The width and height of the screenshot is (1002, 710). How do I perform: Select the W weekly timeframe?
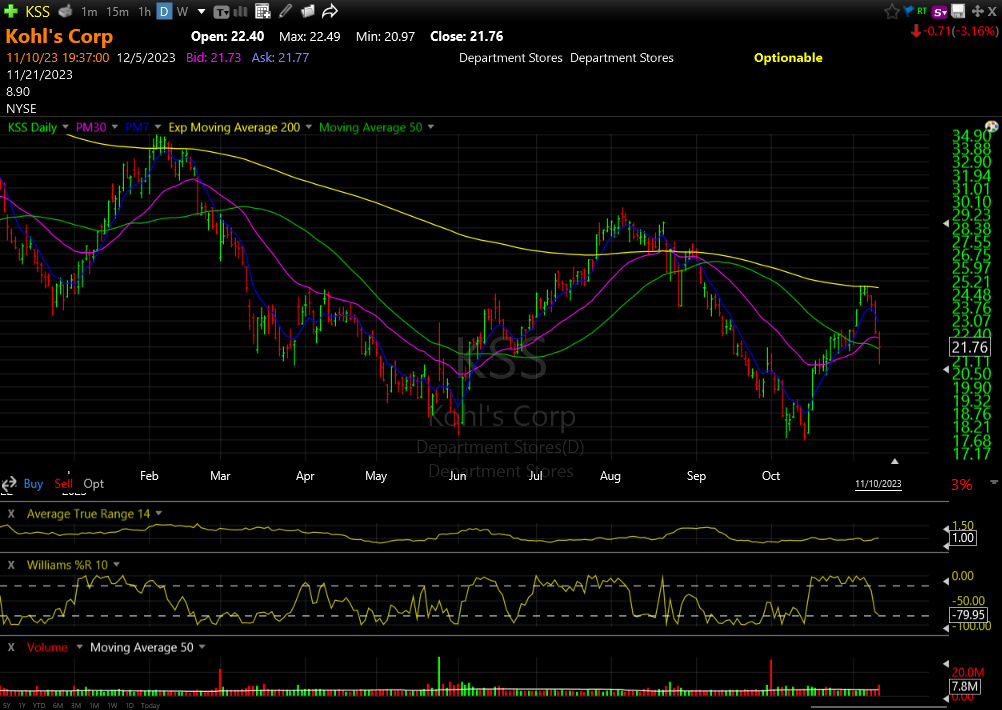coord(182,12)
